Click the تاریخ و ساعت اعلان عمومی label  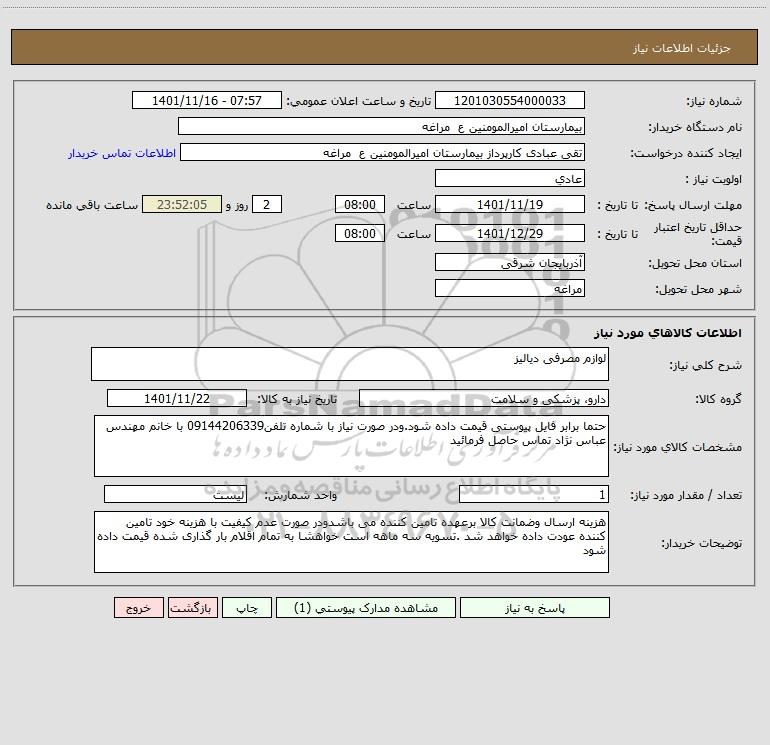(x=358, y=101)
